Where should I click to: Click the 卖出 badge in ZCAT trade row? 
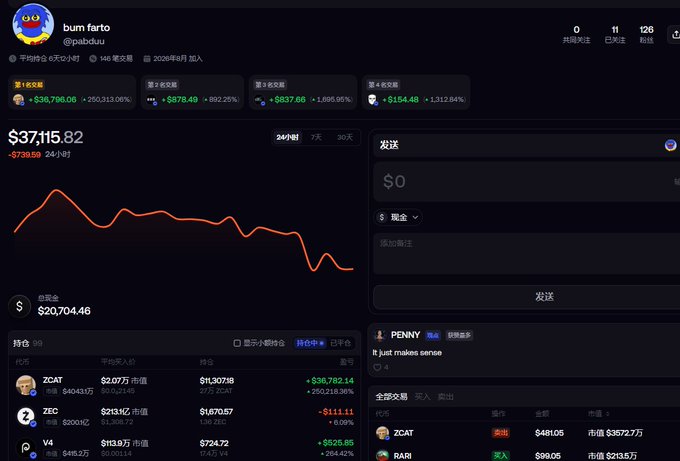500,433
